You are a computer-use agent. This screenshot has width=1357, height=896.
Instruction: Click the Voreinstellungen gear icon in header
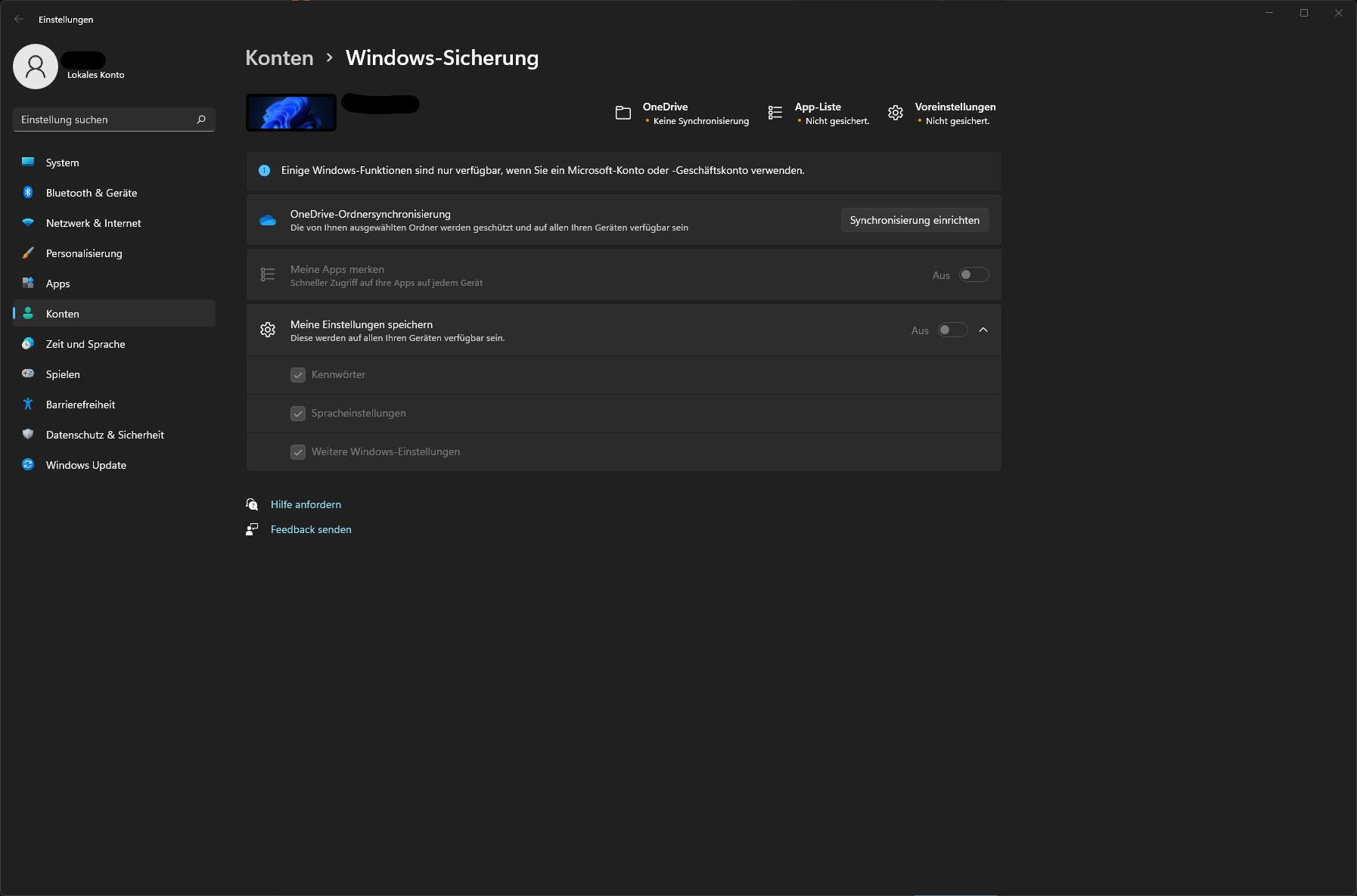(896, 113)
